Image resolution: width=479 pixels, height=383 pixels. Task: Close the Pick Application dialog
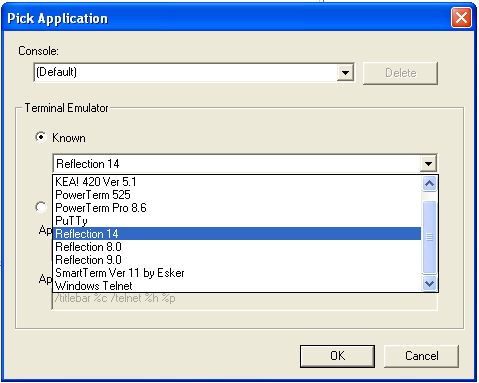click(x=461, y=17)
